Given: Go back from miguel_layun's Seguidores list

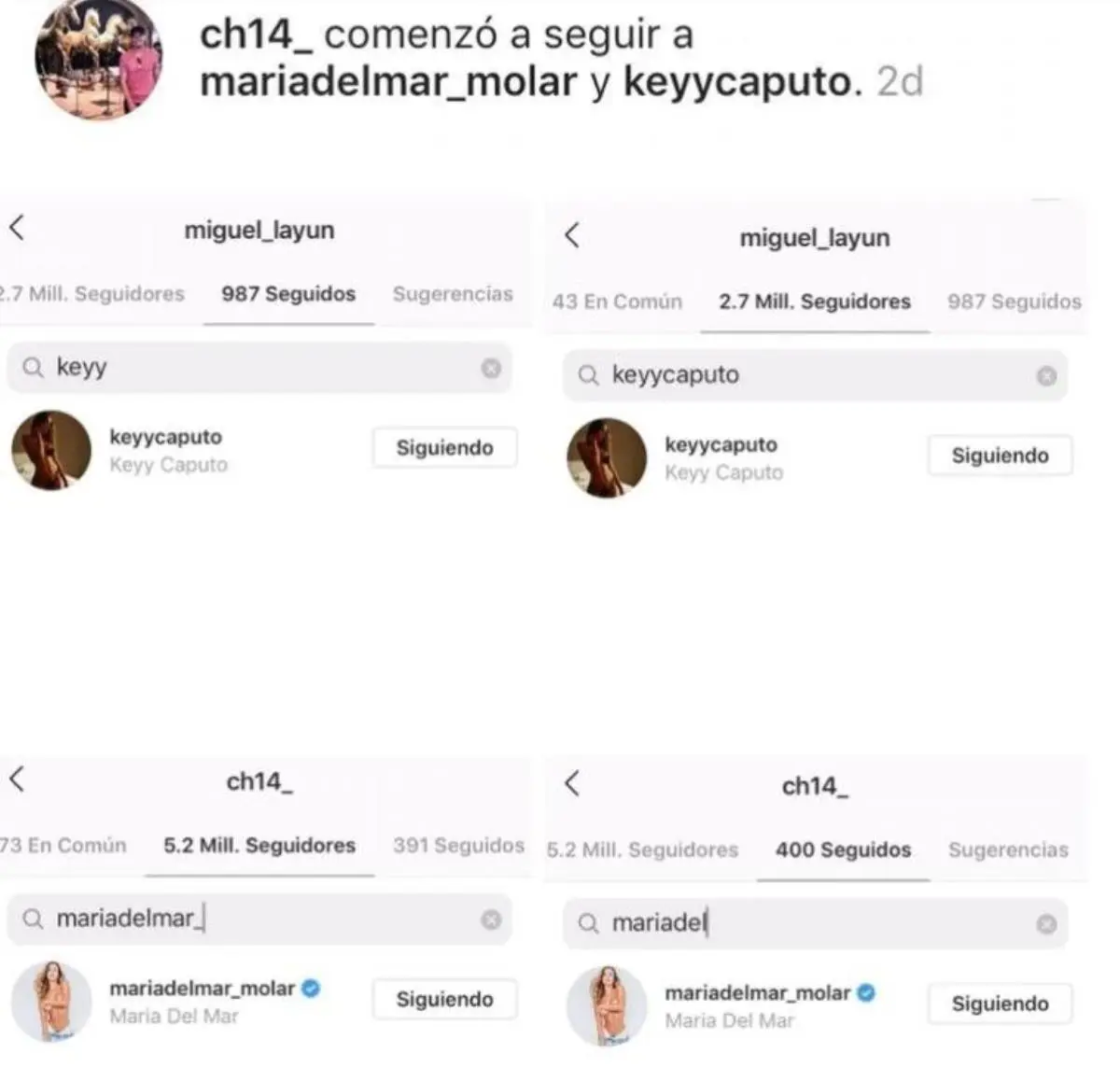Looking at the screenshot, I should point(572,235).
